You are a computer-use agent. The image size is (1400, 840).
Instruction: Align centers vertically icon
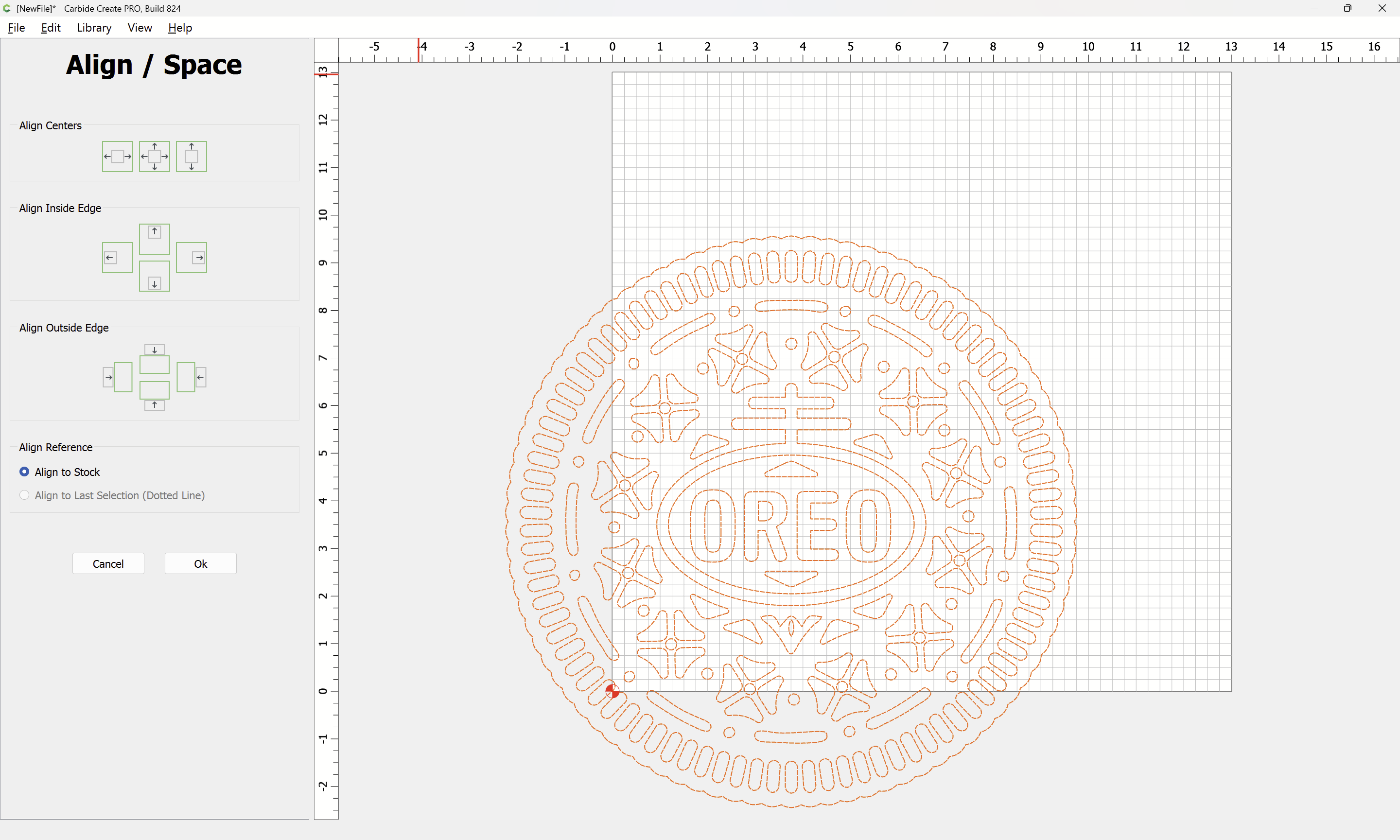pos(191,156)
